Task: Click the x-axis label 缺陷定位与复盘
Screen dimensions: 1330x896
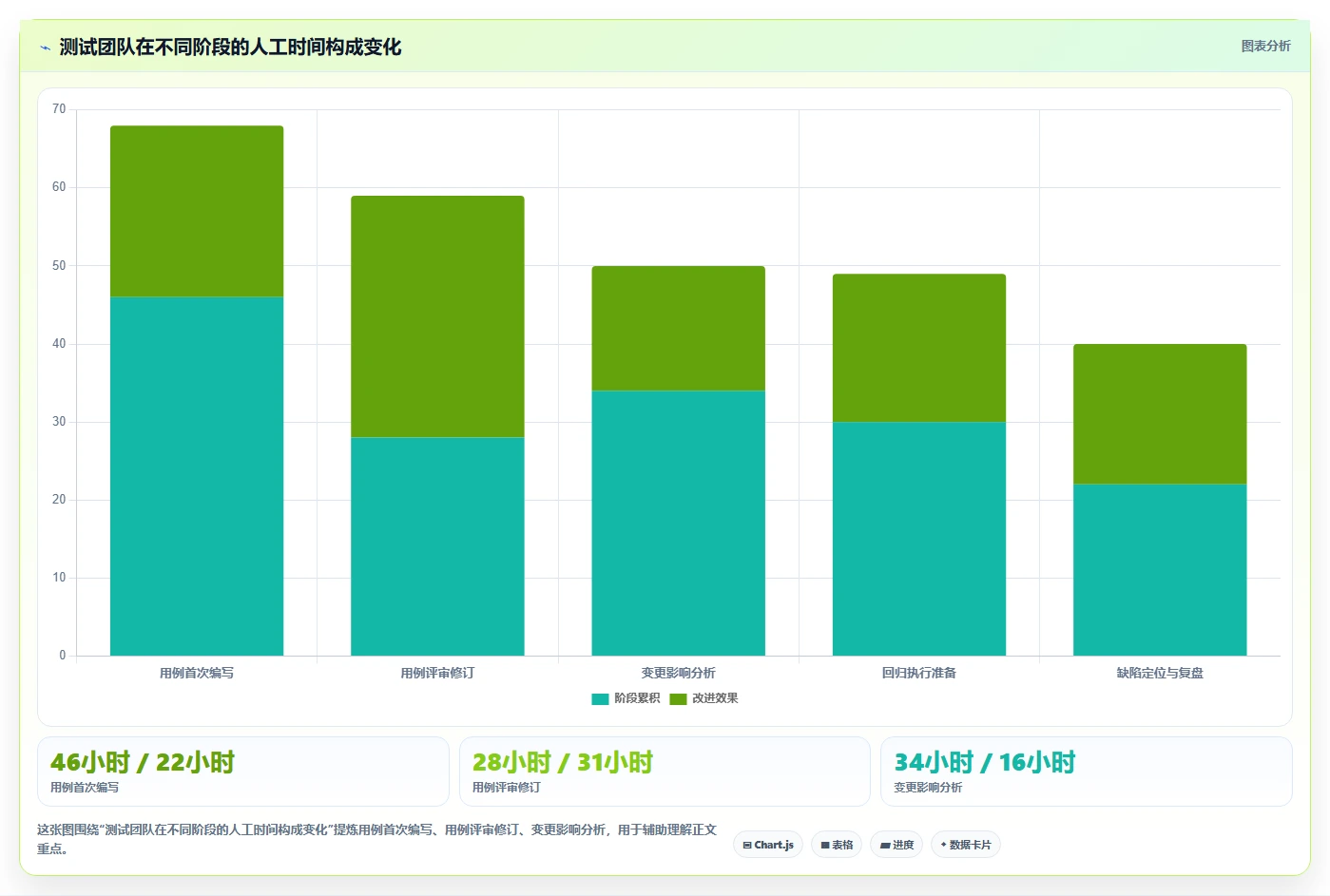Action: pos(1160,673)
